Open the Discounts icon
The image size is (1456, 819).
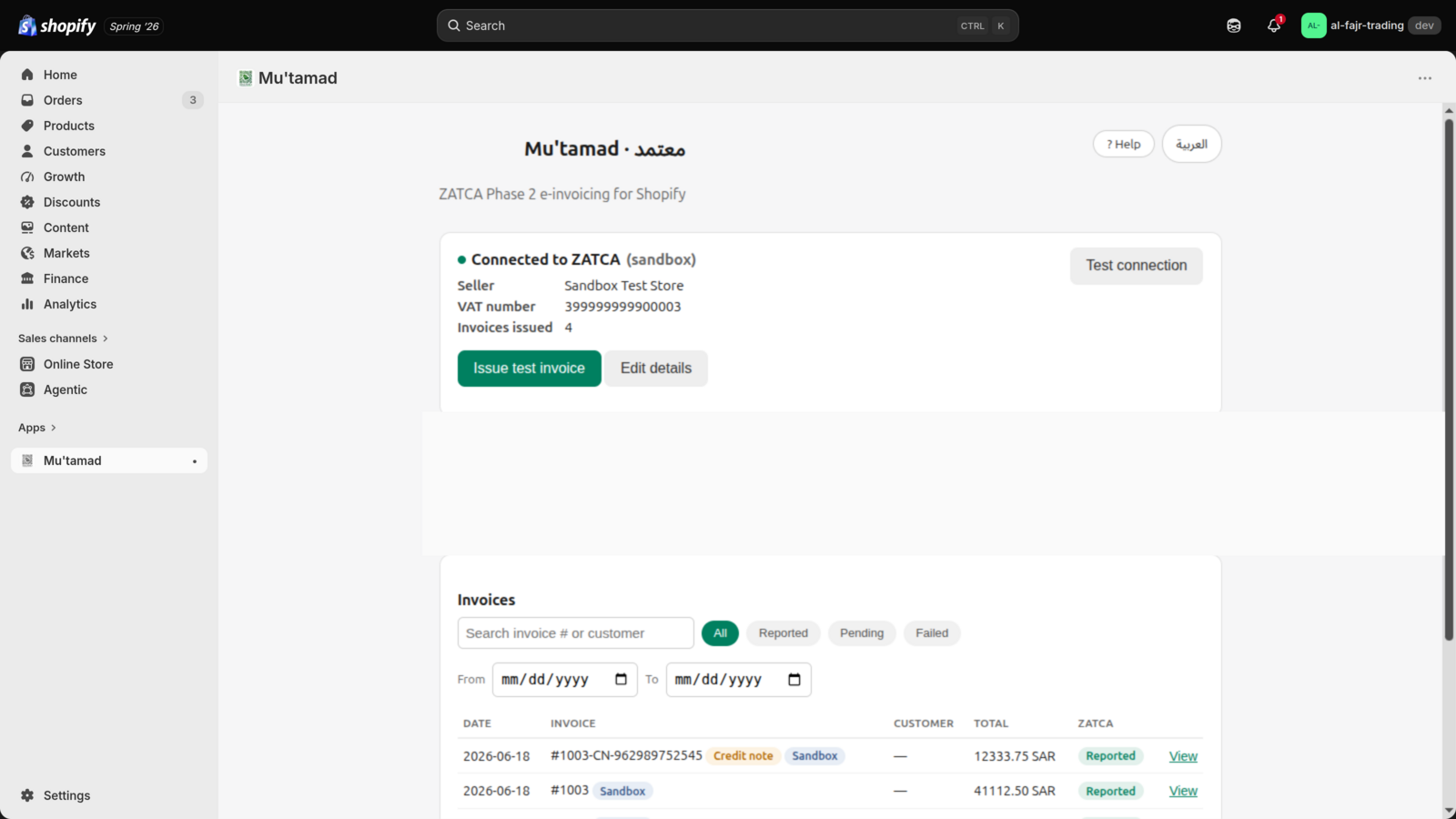(27, 202)
